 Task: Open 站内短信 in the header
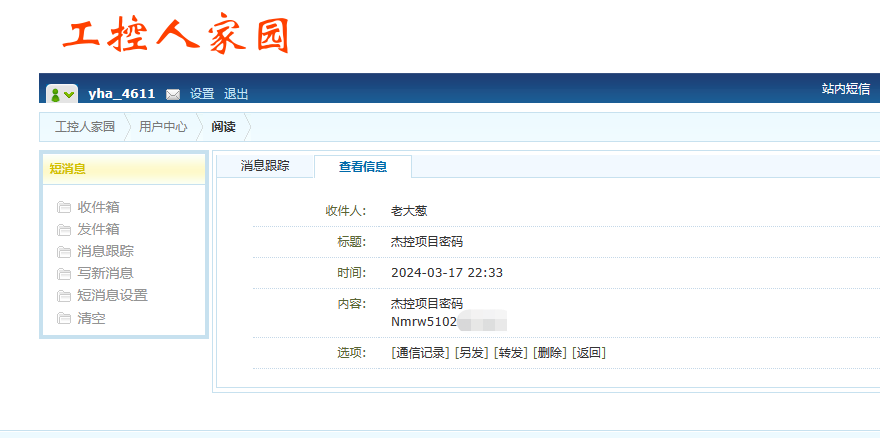845,89
